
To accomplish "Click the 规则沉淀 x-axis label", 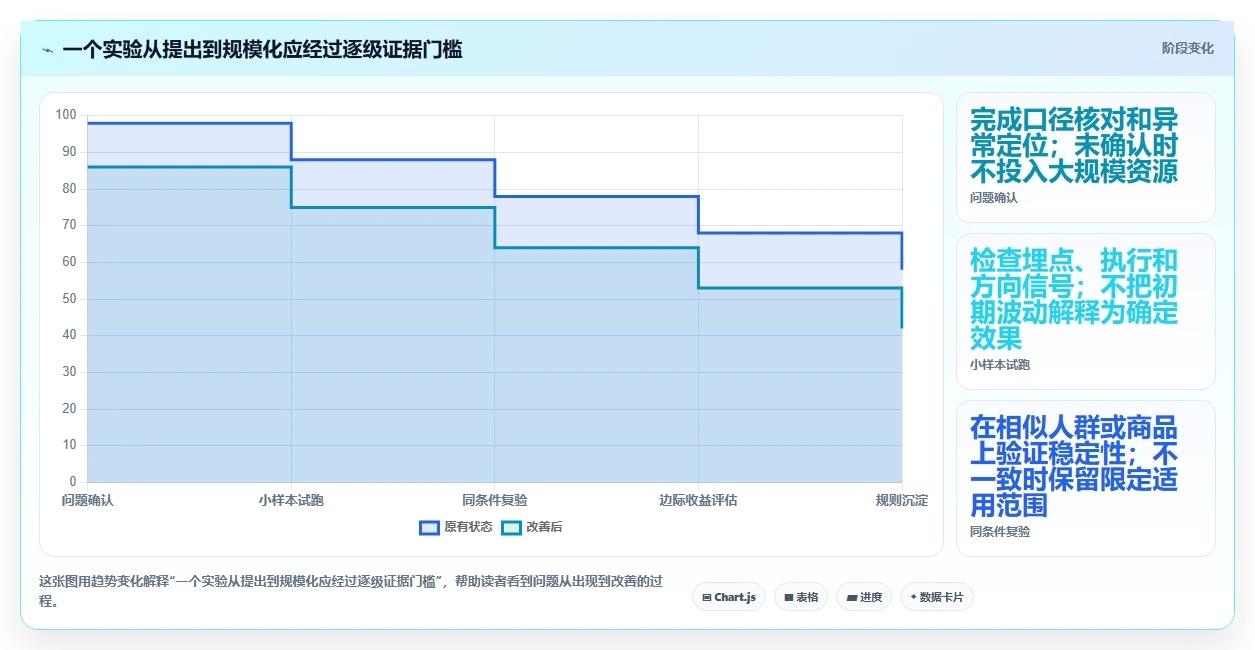I will coord(902,500).
